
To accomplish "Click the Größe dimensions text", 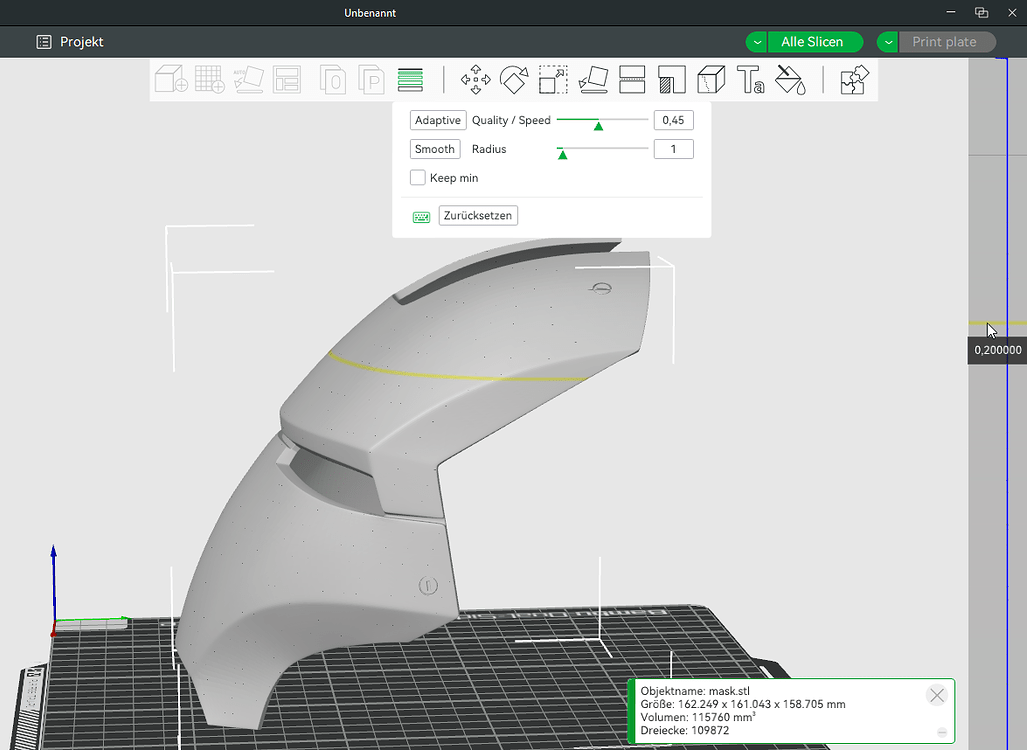I will click(x=743, y=704).
